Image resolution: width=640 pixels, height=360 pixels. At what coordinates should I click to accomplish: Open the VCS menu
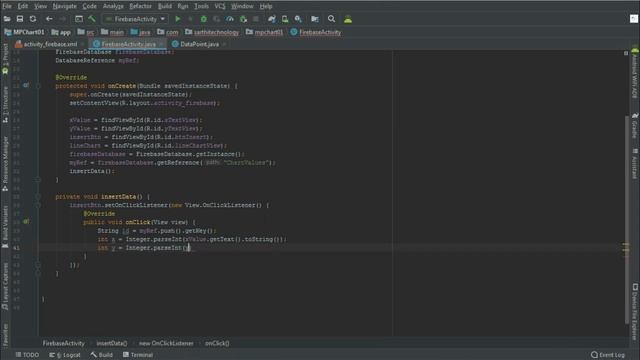pos(220,6)
